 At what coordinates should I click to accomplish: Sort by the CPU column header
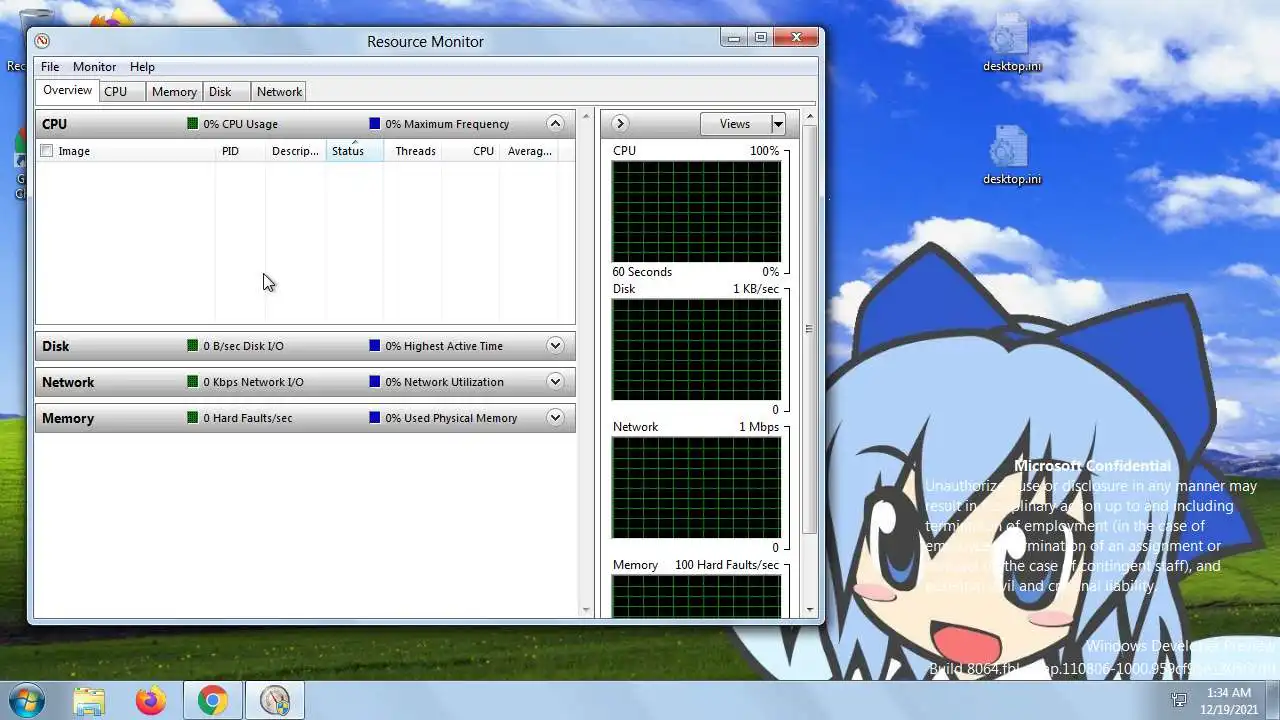(471, 151)
